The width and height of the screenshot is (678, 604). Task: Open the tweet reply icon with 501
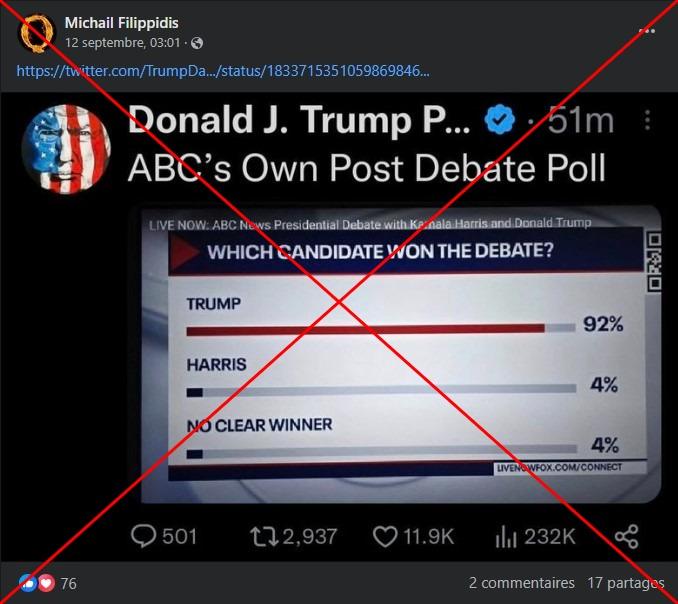pyautogui.click(x=144, y=536)
